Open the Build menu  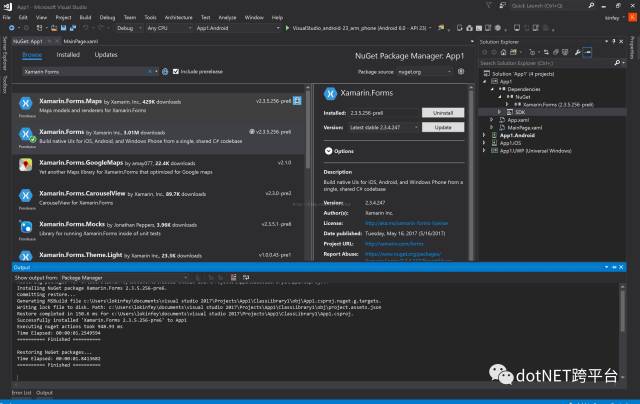tap(85, 18)
